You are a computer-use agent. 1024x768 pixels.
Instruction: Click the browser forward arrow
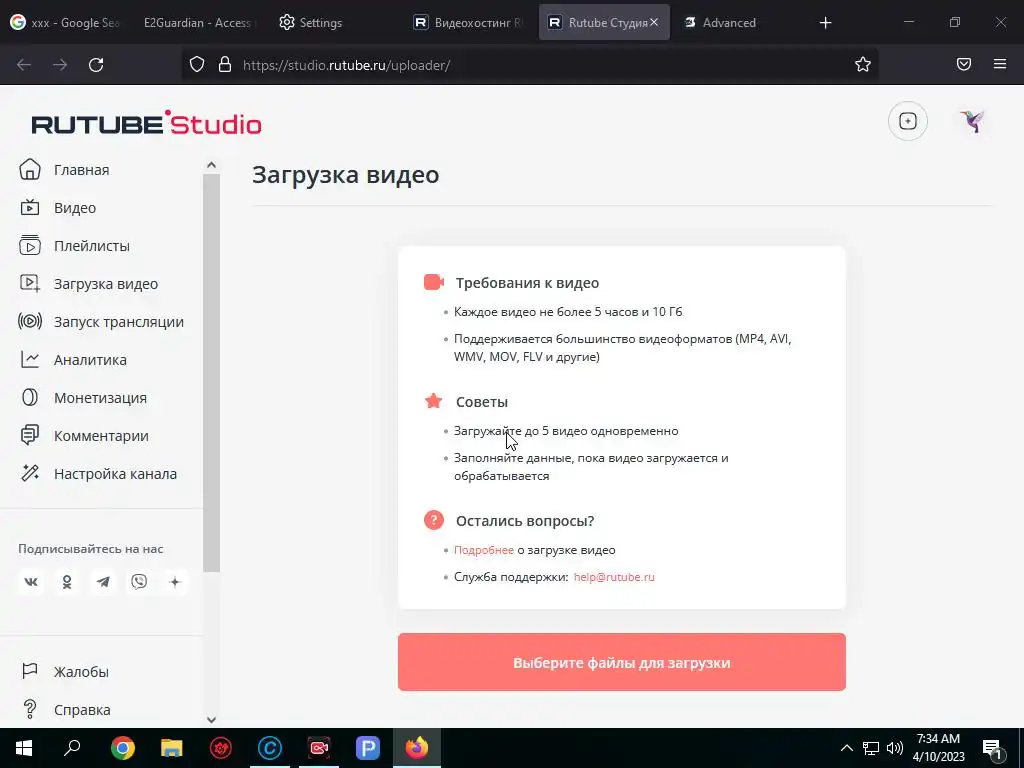pyautogui.click(x=60, y=65)
